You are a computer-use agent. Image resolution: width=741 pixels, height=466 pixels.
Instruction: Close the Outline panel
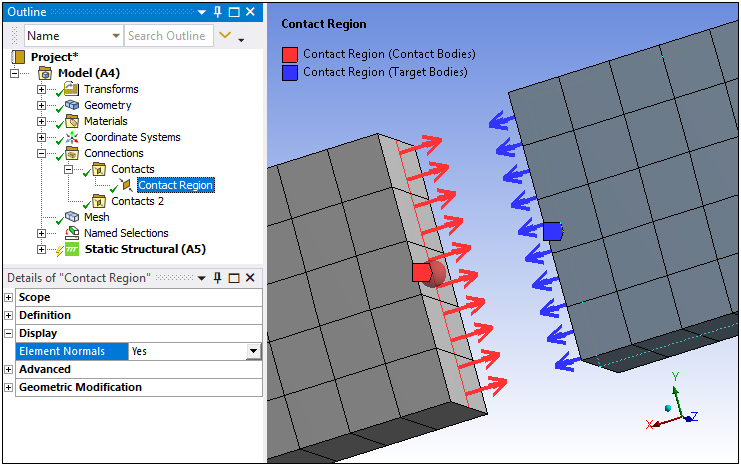coord(250,12)
